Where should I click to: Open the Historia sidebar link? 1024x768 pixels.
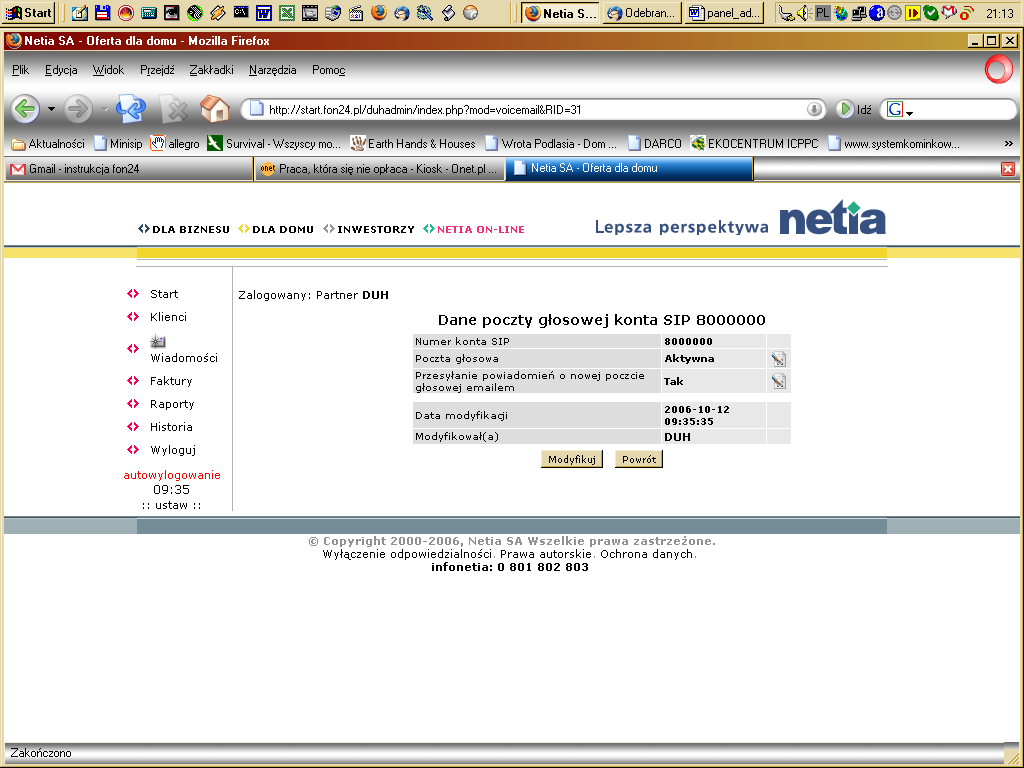pyautogui.click(x=171, y=427)
